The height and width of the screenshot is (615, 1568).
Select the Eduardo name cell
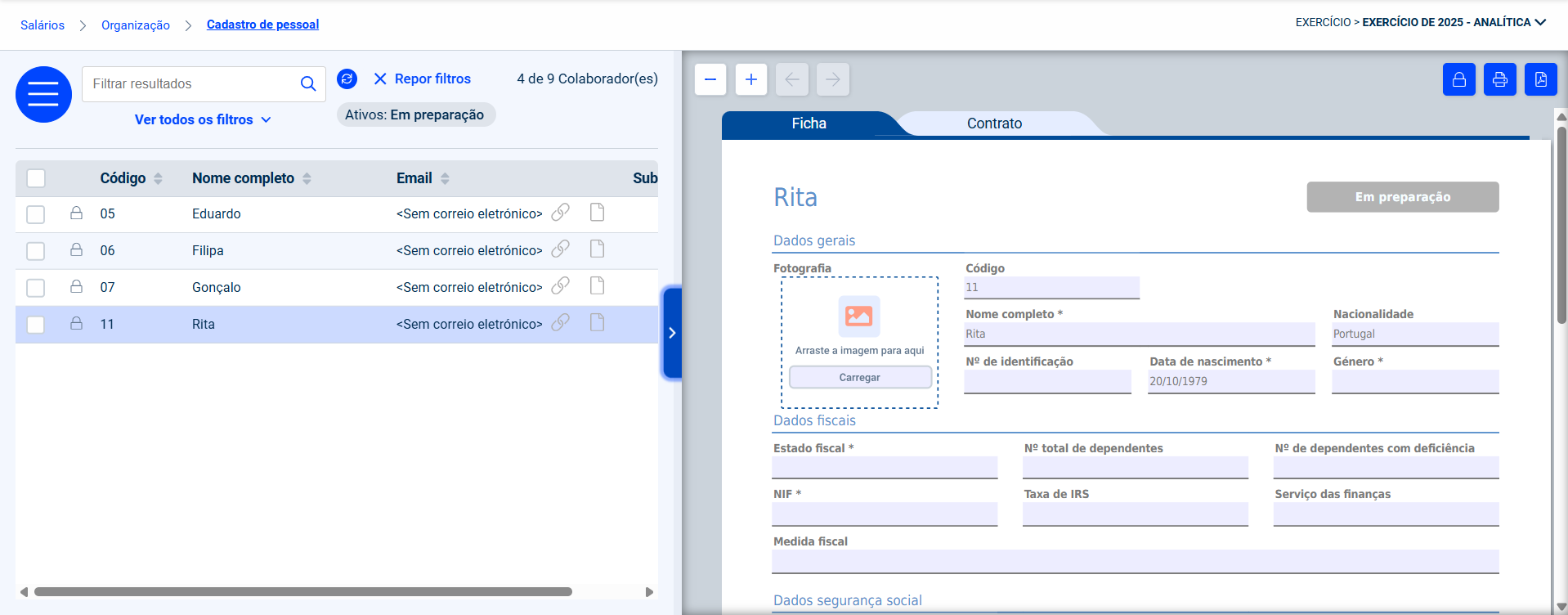click(x=217, y=213)
